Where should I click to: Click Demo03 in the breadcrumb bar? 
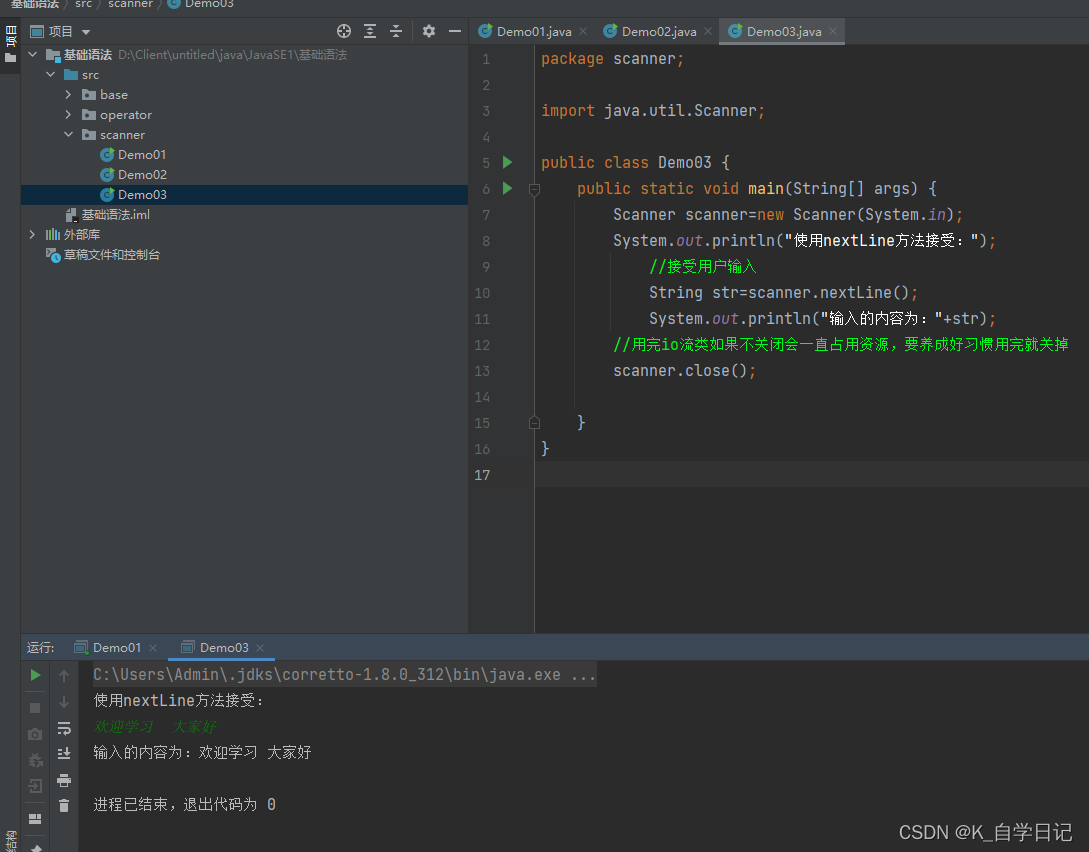209,4
